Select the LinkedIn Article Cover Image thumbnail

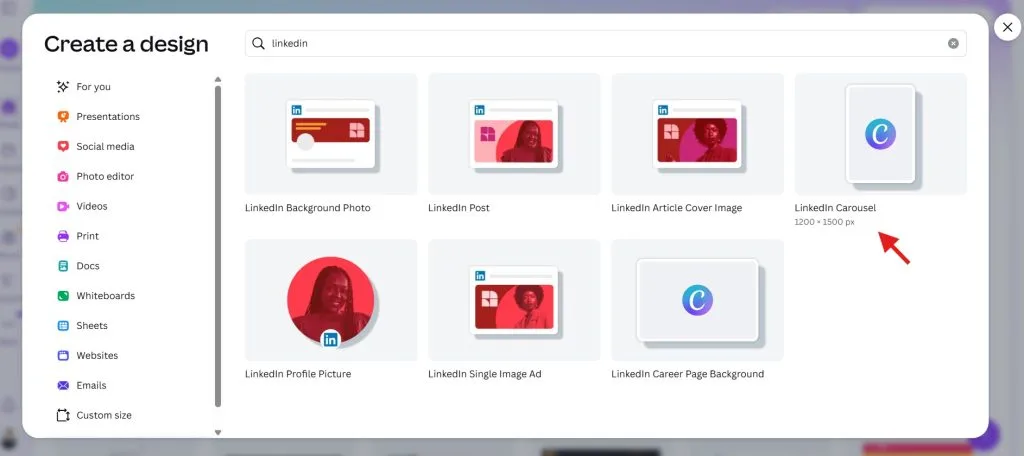(697, 134)
